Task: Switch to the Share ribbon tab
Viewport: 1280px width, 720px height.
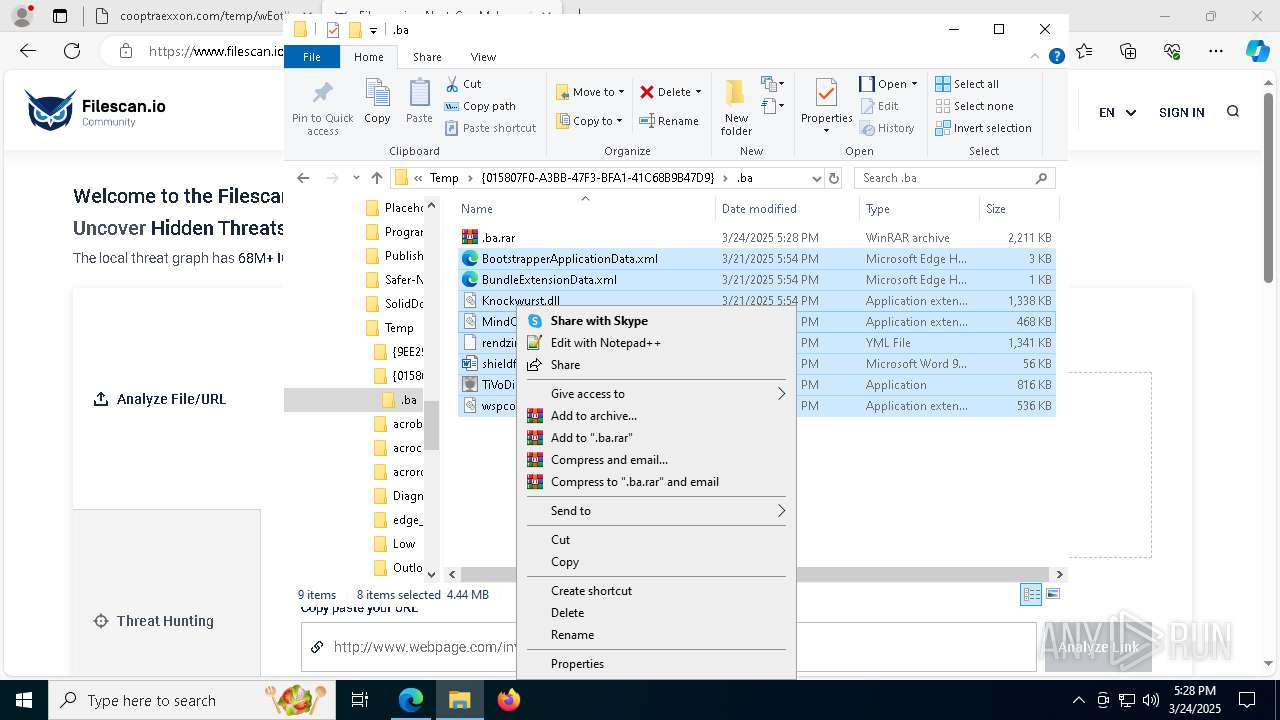Action: click(427, 57)
